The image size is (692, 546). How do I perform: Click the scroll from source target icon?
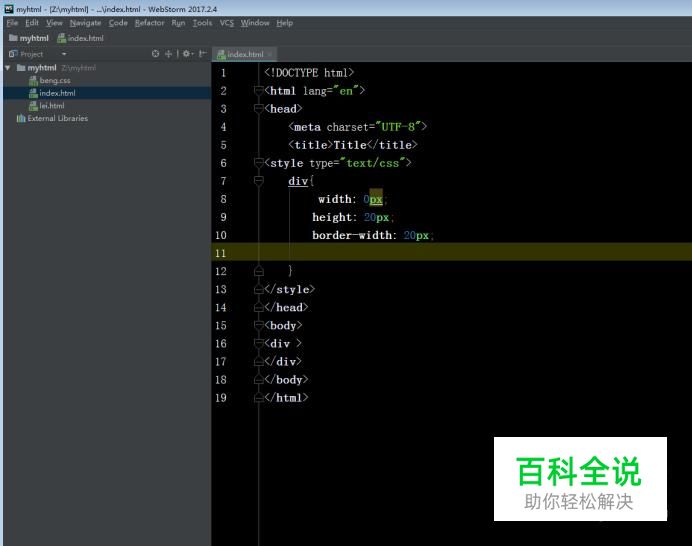pos(155,54)
